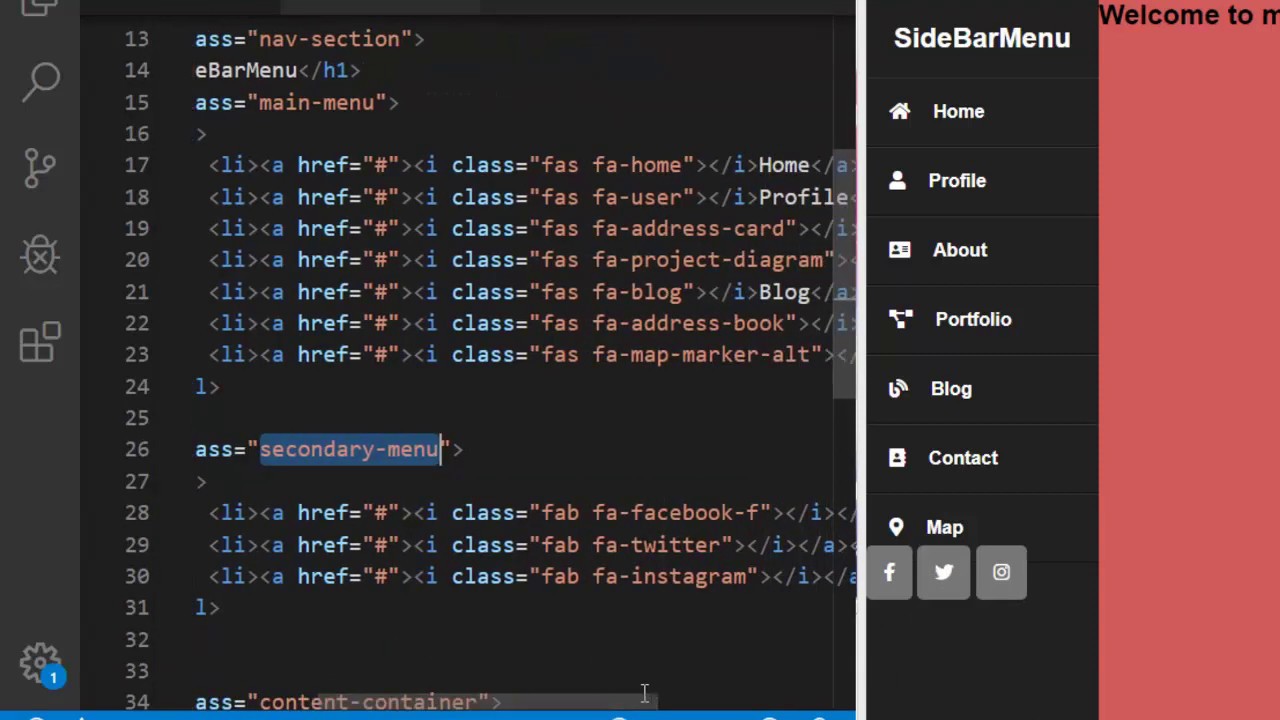The height and width of the screenshot is (720, 1280).
Task: Open the Extensions view
Action: (x=40, y=342)
